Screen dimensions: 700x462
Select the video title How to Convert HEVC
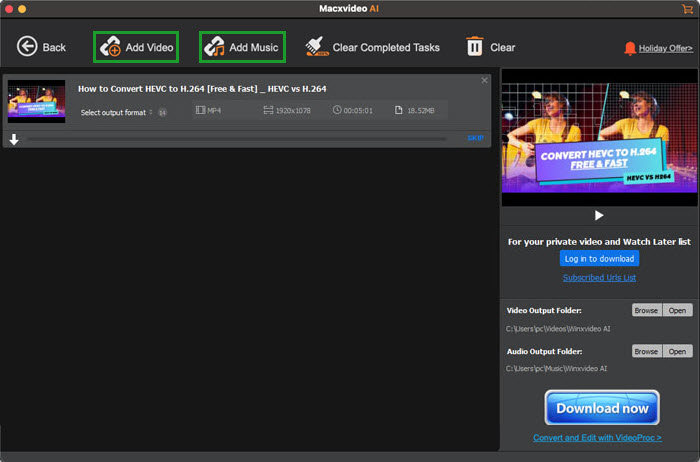coord(202,89)
